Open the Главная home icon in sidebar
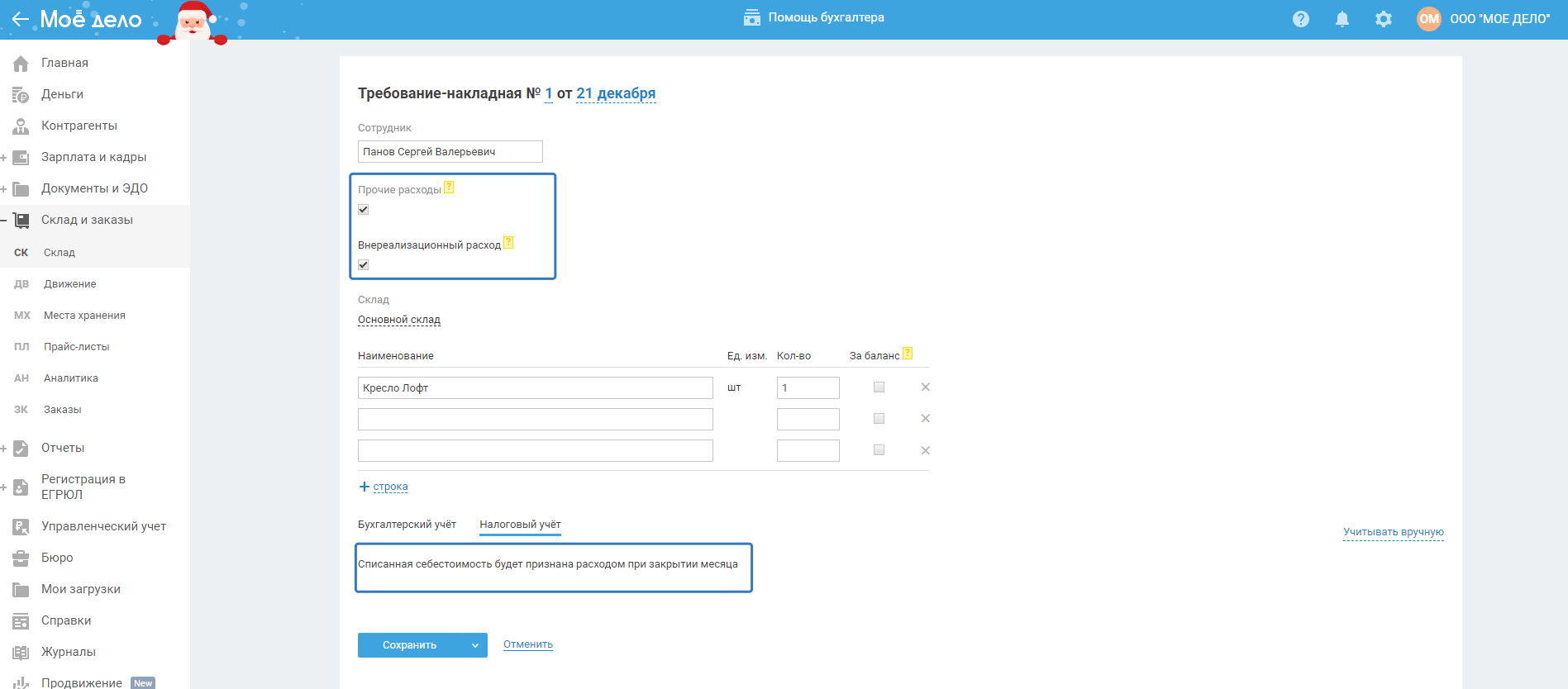The width and height of the screenshot is (1568, 689). [21, 64]
